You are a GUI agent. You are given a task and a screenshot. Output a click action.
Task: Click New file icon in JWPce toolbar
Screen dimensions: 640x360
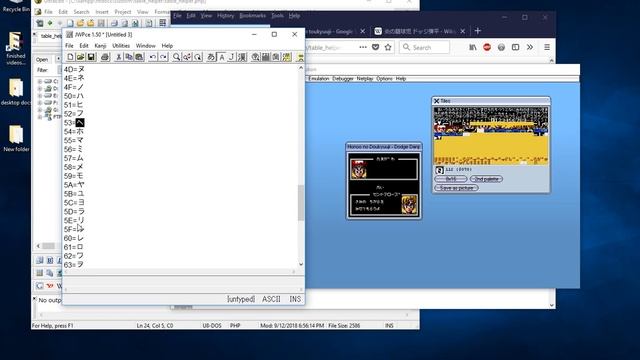point(70,57)
